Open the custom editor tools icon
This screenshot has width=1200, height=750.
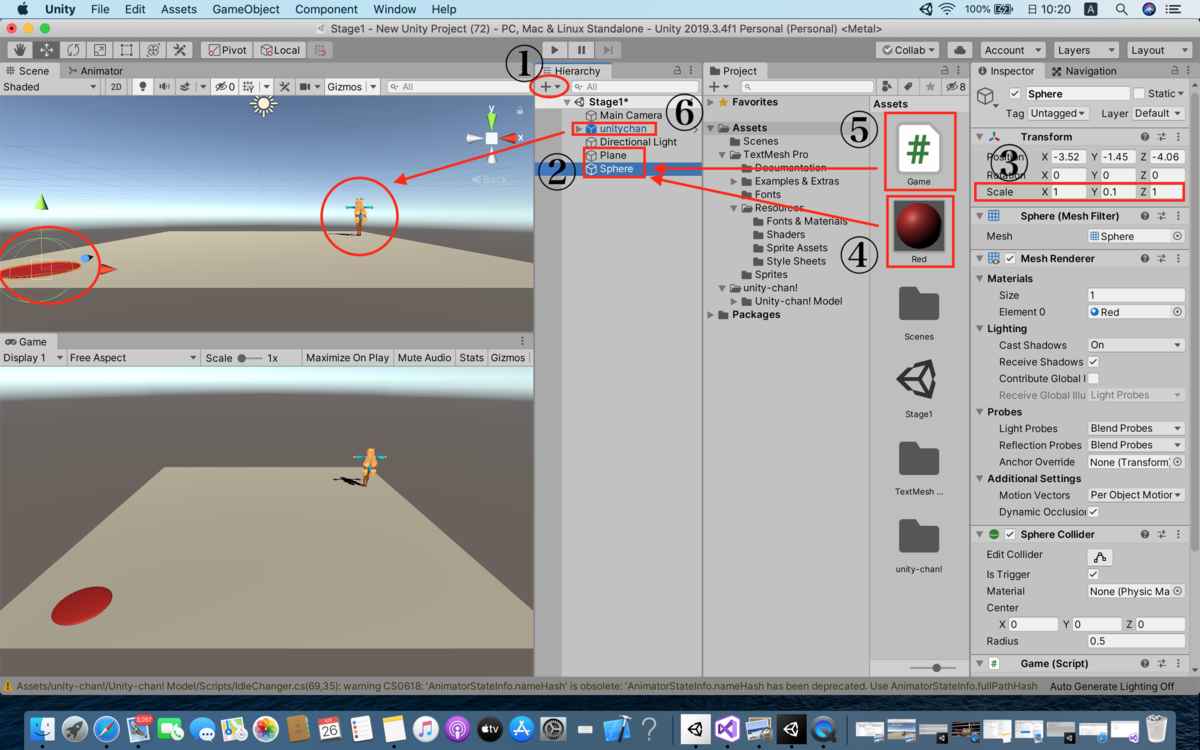[x=180, y=50]
